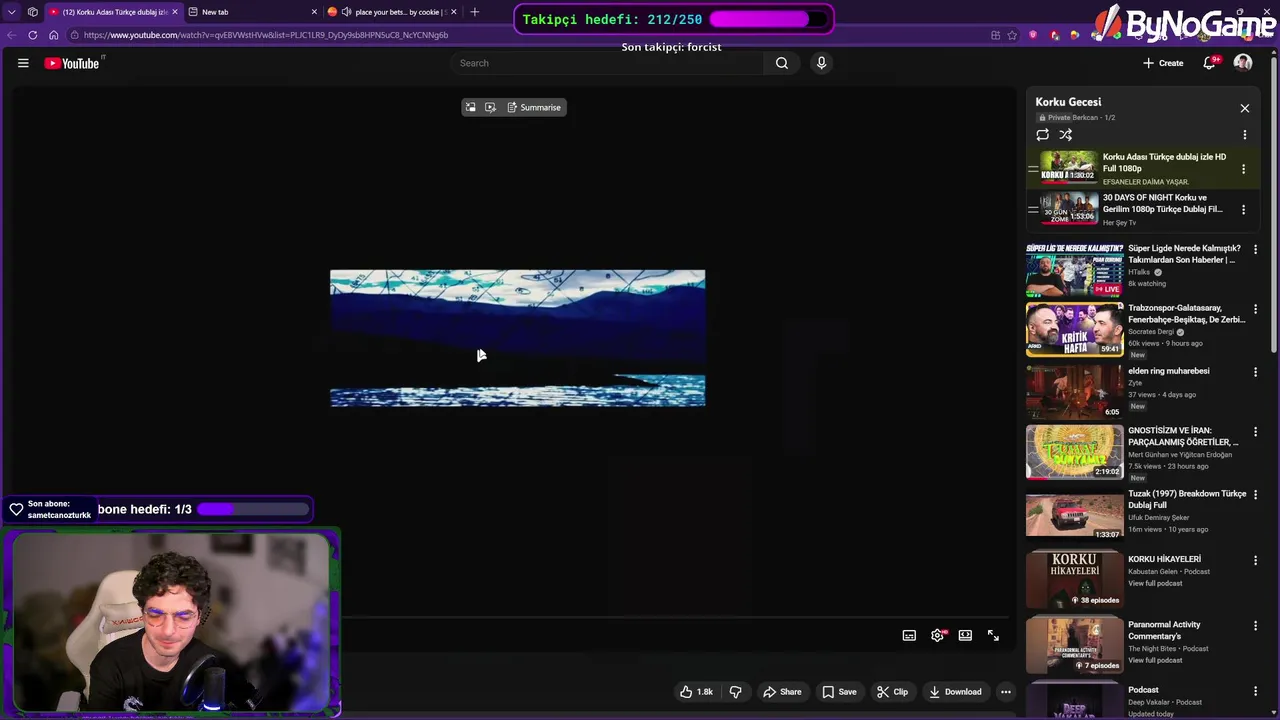Open options for Korku Hikayeleri podcast
This screenshot has height=720, width=1280.
pyautogui.click(x=1256, y=560)
